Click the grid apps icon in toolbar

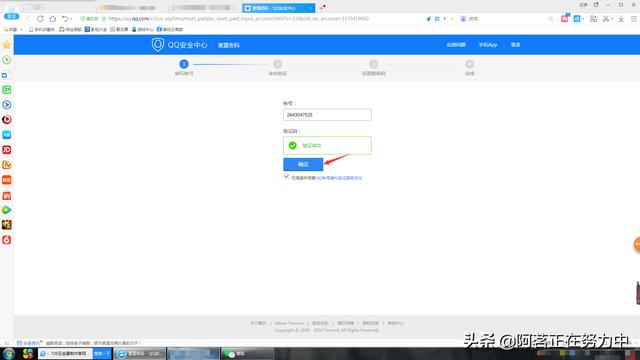(593, 19)
